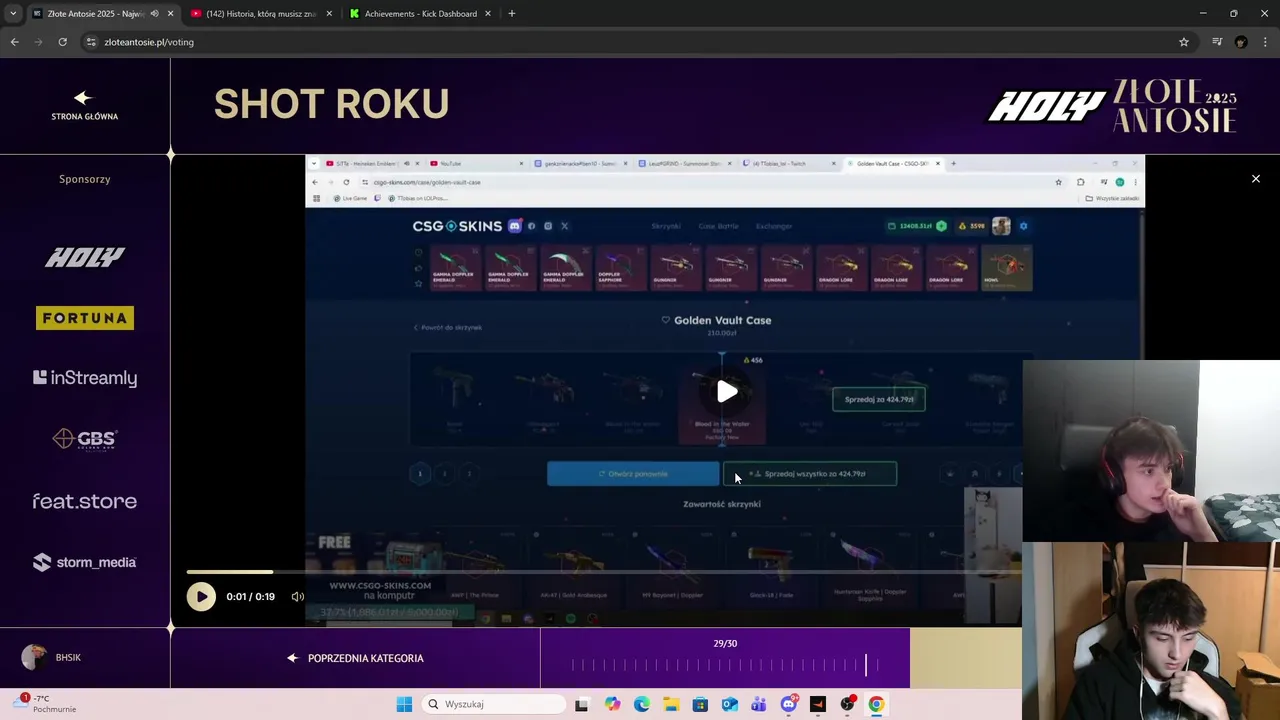Click the BHSIK user profile avatar

[x=34, y=657]
